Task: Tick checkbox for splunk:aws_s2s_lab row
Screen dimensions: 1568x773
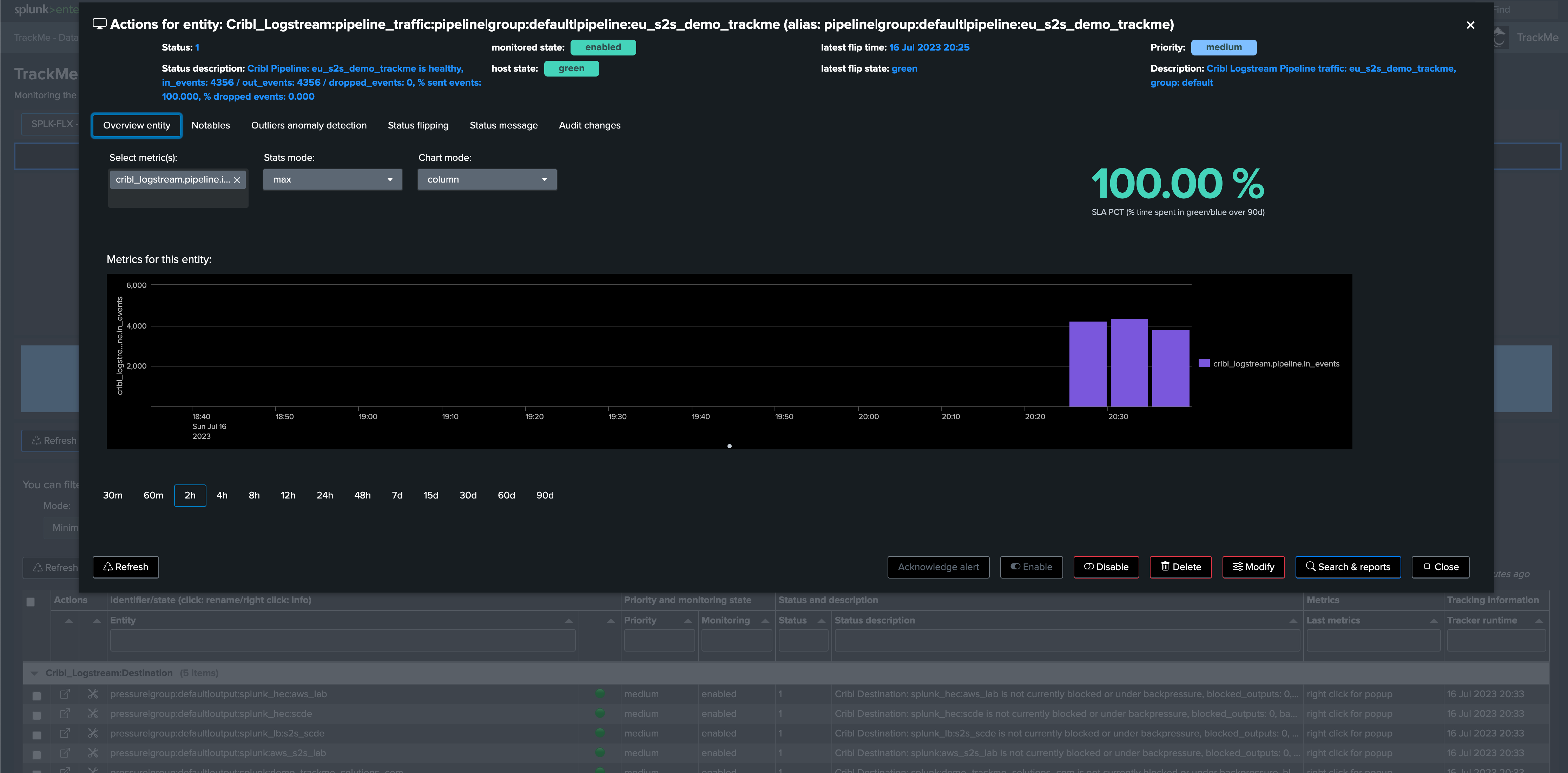Action: 37,755
